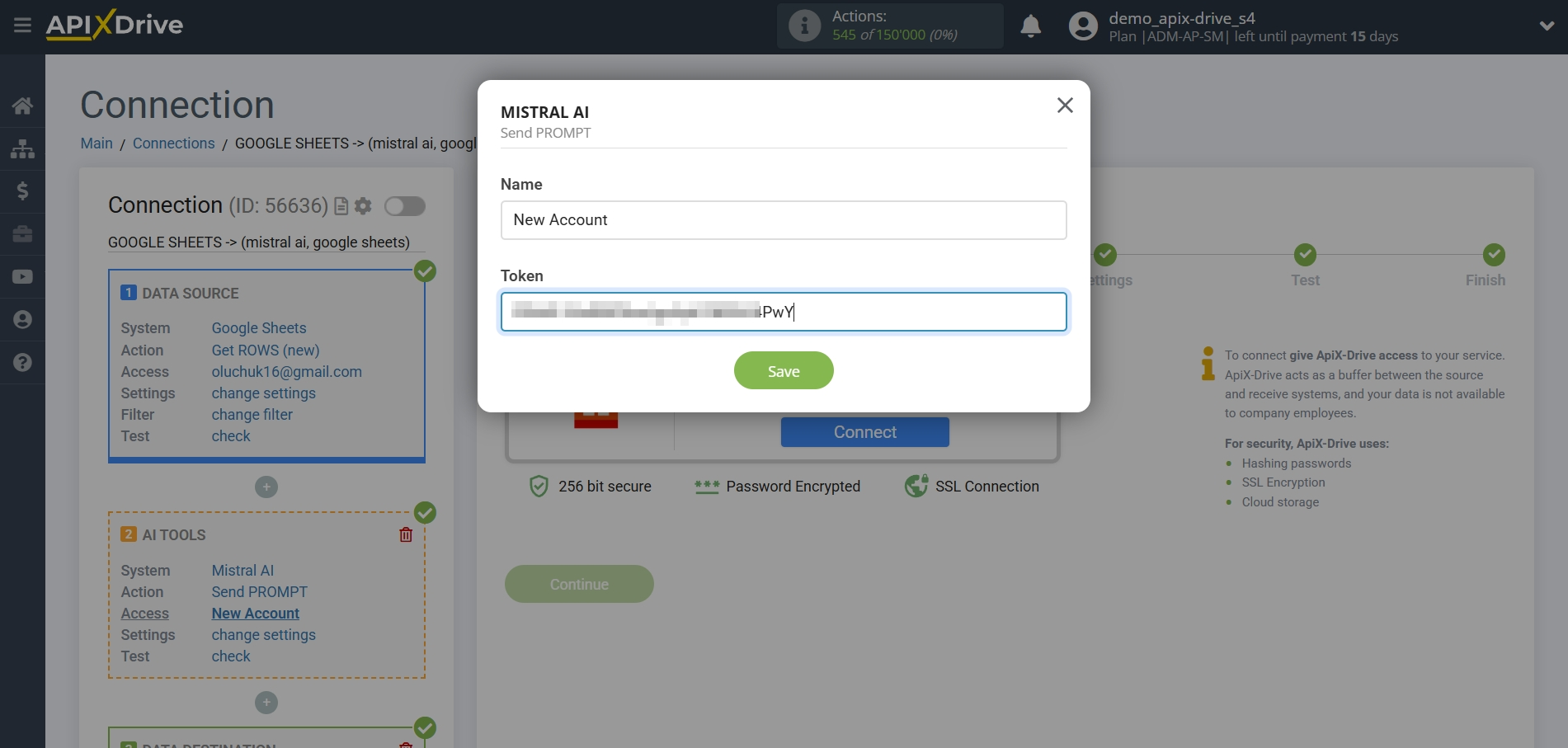Image resolution: width=1568 pixels, height=748 pixels.
Task: Open the Home icon in the sidebar
Action: [x=22, y=106]
